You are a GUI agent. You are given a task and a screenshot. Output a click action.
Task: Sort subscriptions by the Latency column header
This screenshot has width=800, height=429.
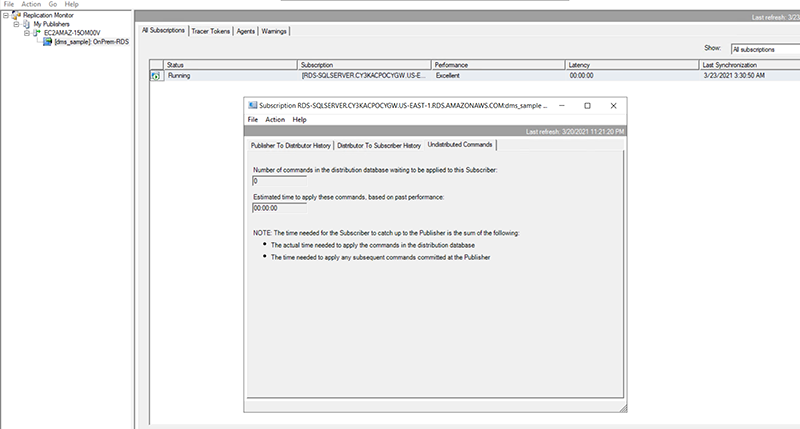pos(632,64)
